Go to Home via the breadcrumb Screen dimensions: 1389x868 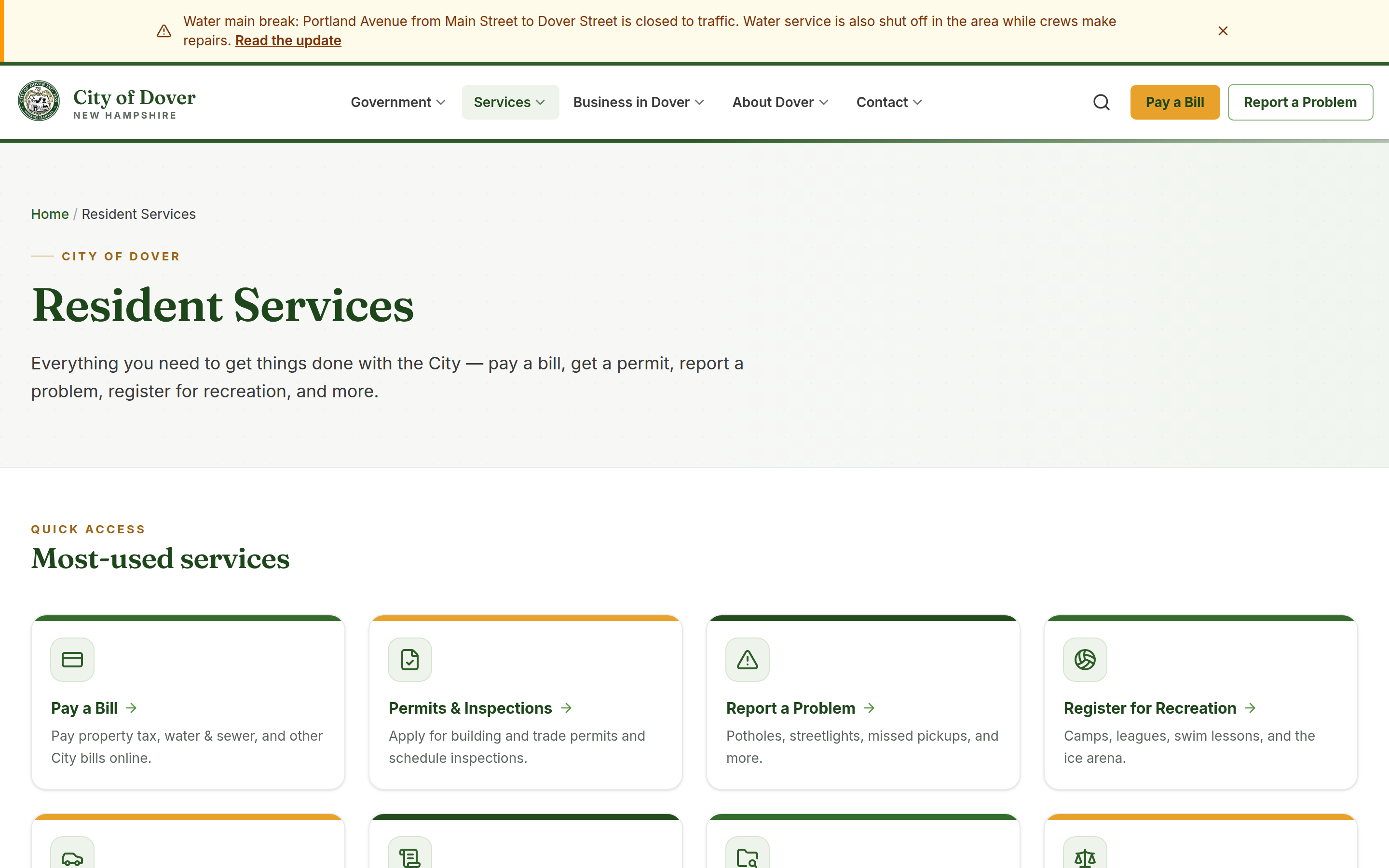[50, 214]
